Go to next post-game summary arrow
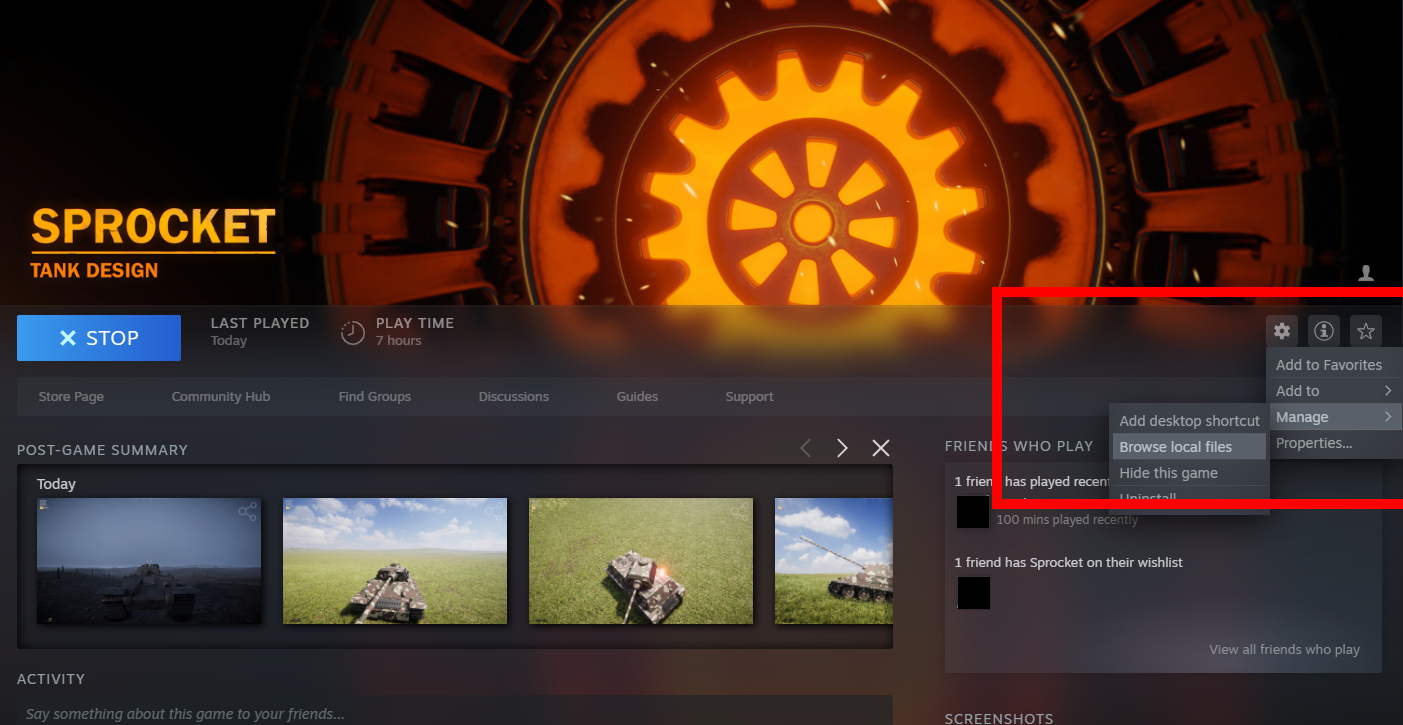The image size is (1403, 725). [842, 448]
